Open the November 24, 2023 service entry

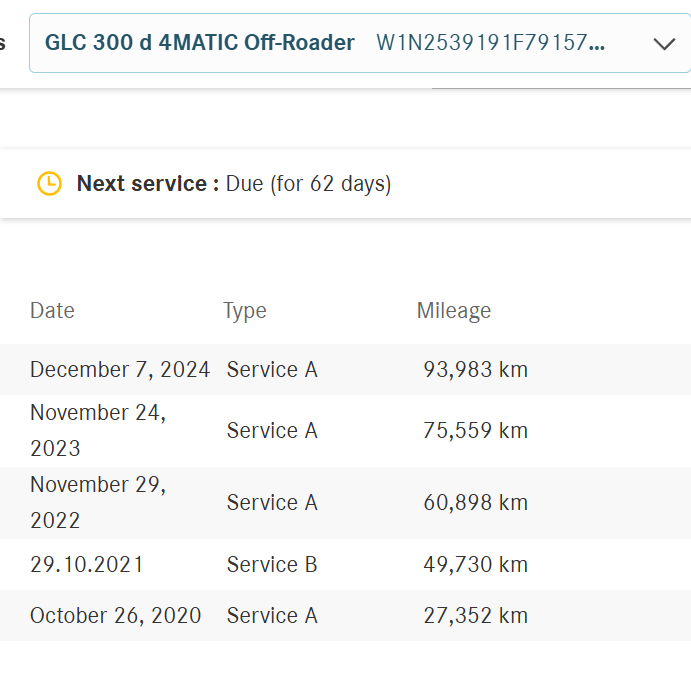click(346, 431)
